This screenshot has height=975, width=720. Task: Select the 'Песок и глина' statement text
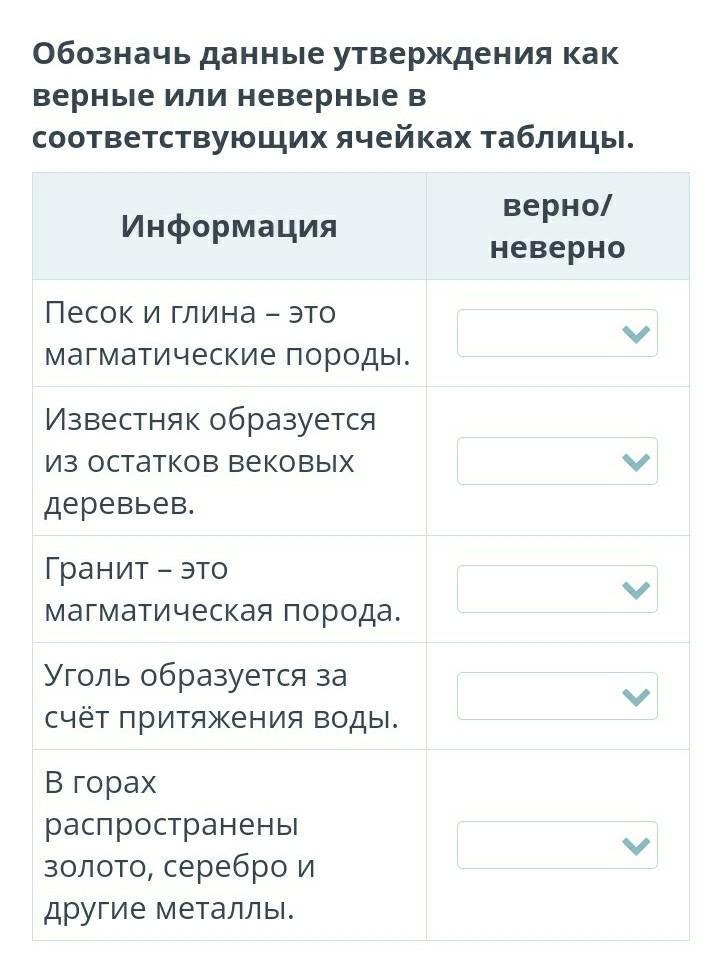click(227, 334)
